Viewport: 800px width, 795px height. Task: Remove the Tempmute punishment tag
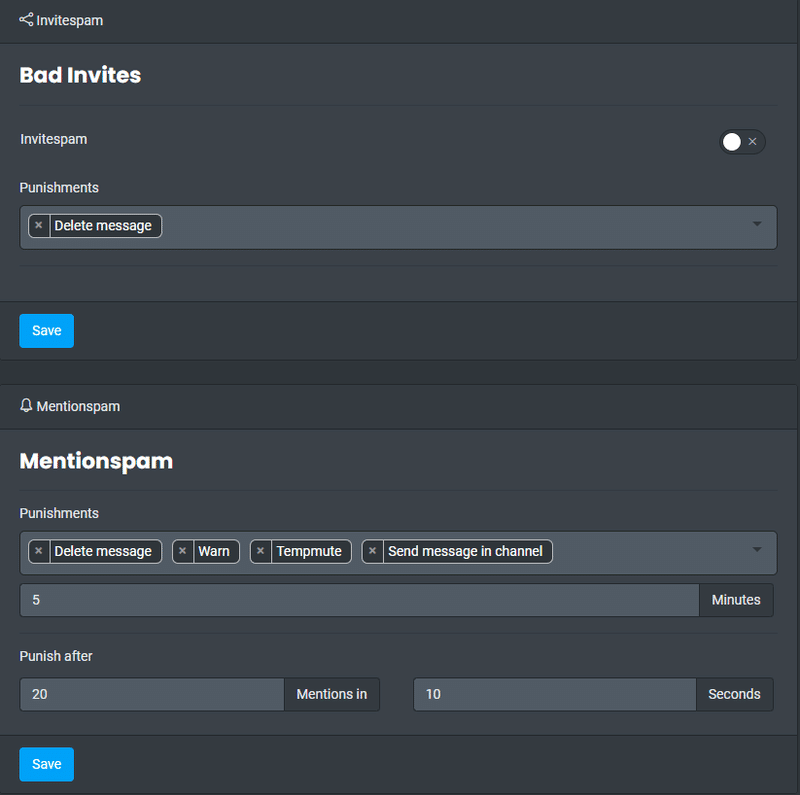(261, 551)
